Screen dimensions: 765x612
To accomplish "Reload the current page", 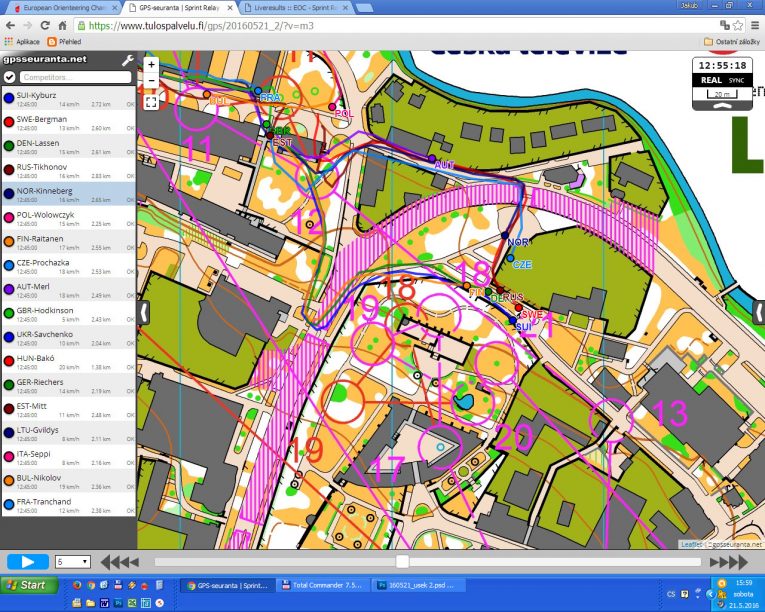I will (45, 25).
